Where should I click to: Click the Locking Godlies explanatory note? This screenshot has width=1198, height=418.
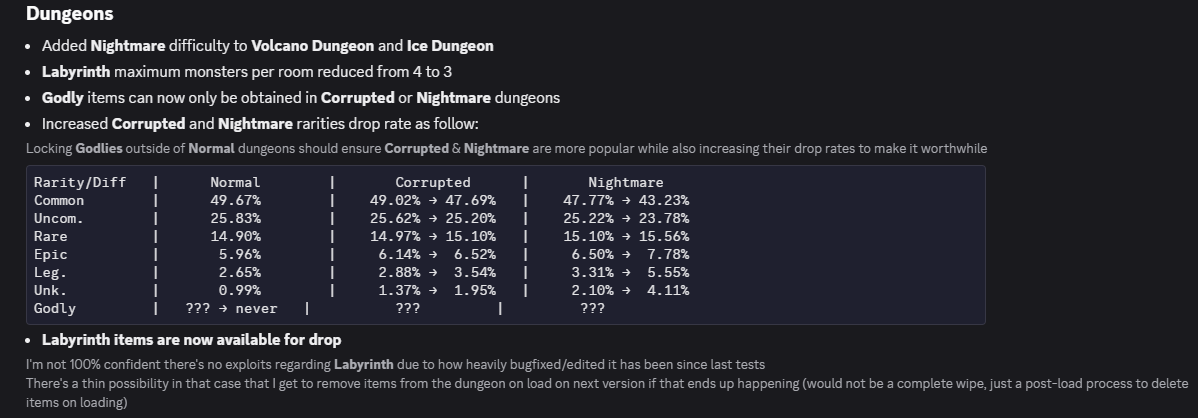507,148
